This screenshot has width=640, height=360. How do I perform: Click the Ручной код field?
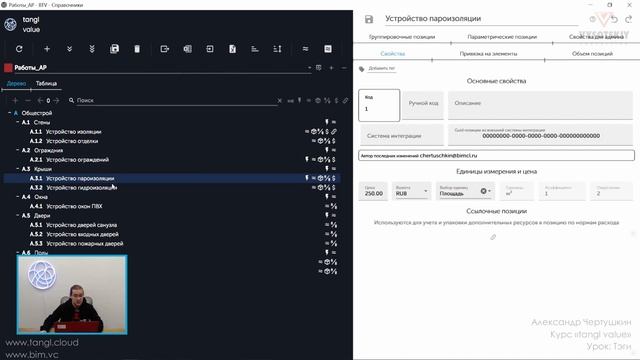pyautogui.click(x=423, y=105)
